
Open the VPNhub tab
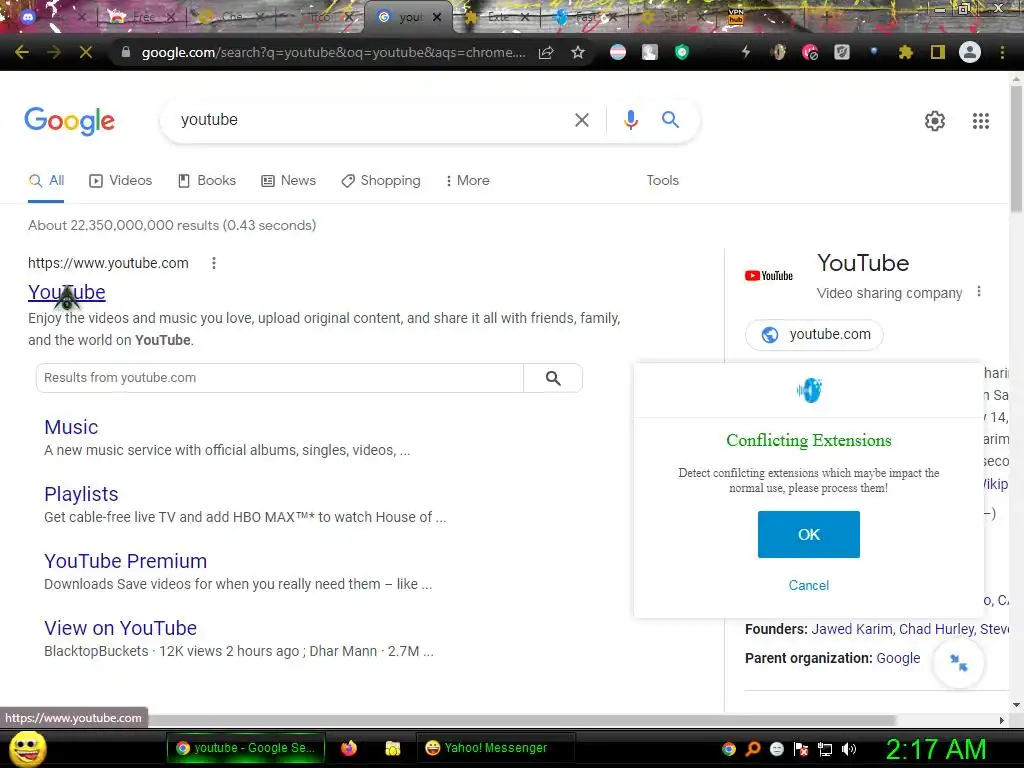coord(735,16)
